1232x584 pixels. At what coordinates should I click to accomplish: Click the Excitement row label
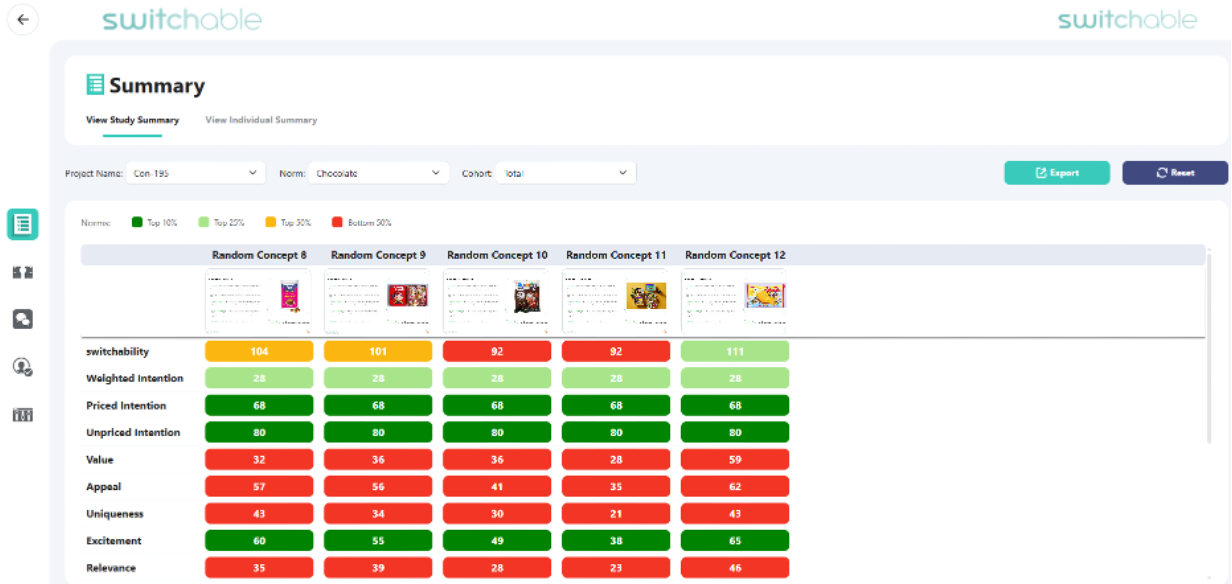click(x=114, y=541)
